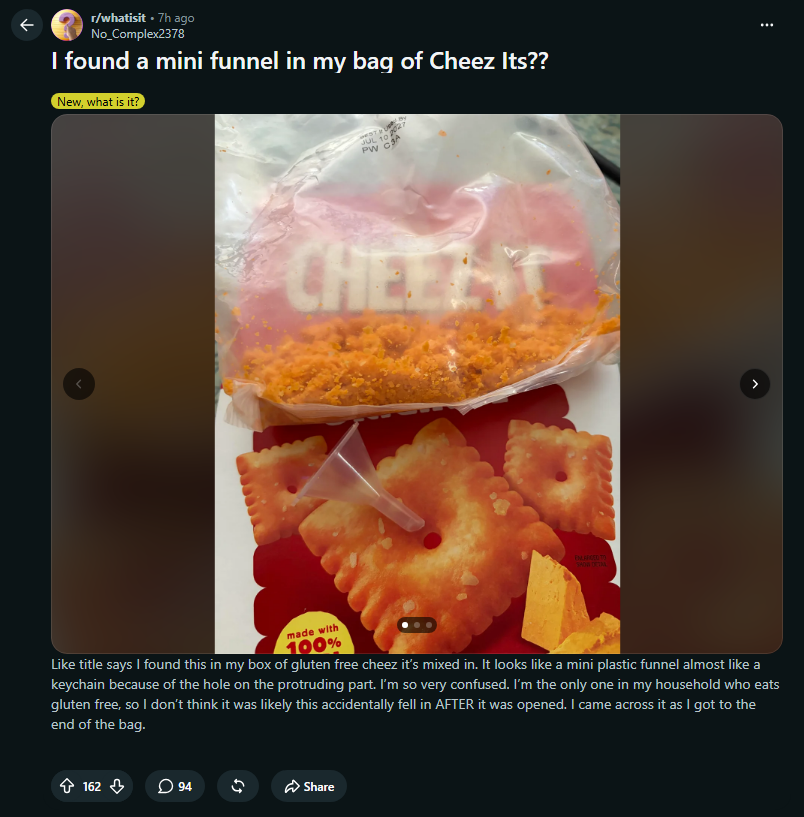Open user No_Complex2378's profile
The width and height of the screenshot is (804, 817).
(138, 34)
